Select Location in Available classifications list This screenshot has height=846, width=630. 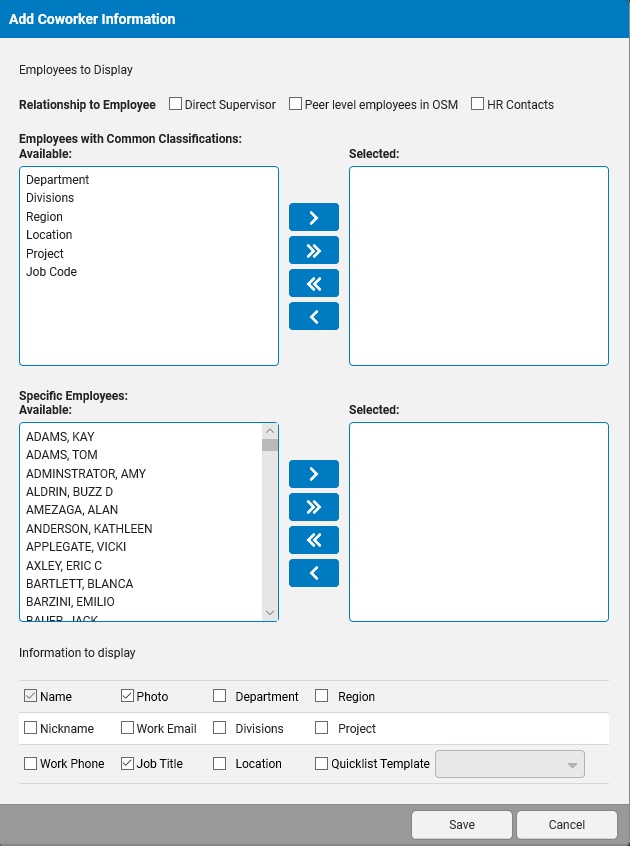click(x=49, y=235)
